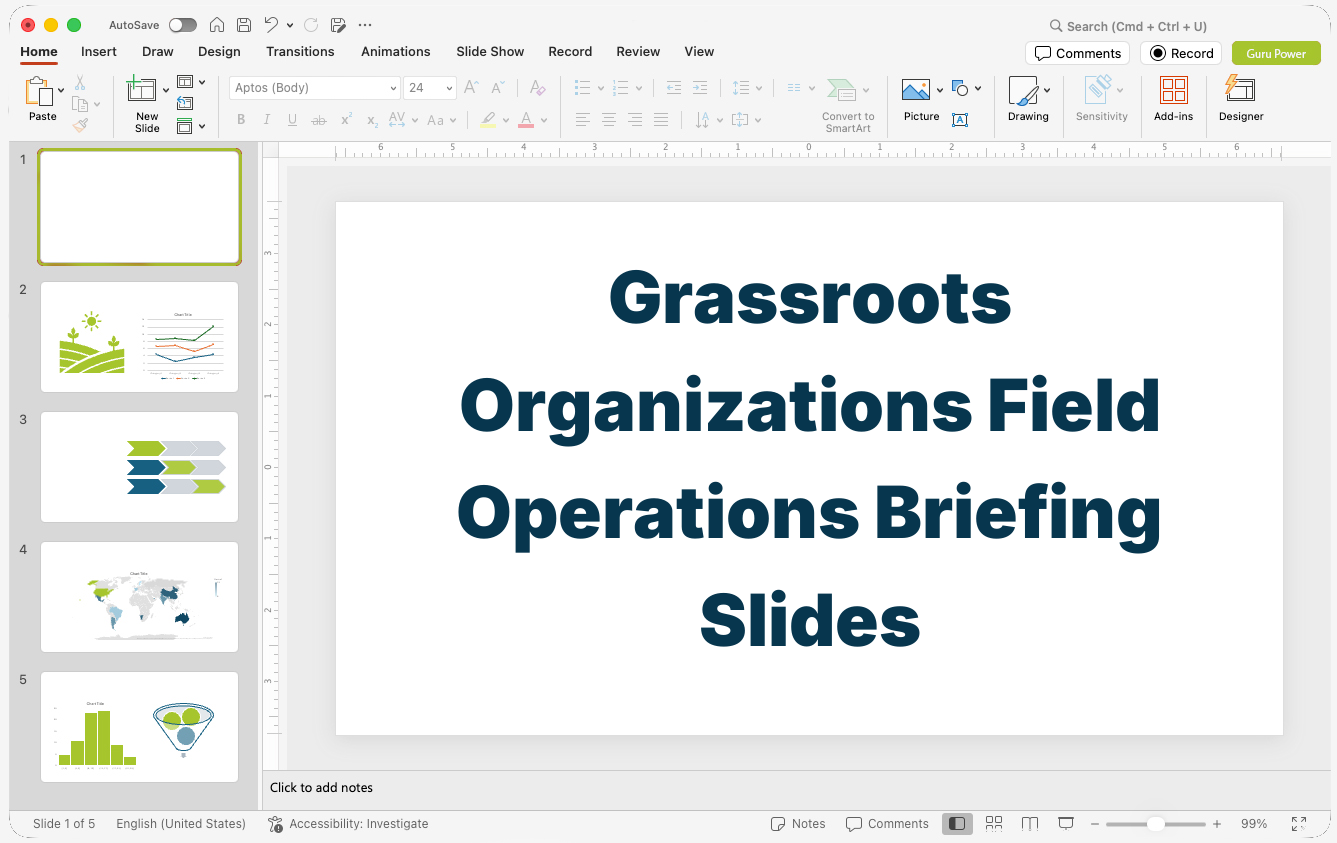Click the Format Painter brush icon
The image size is (1337, 843).
pos(80,125)
